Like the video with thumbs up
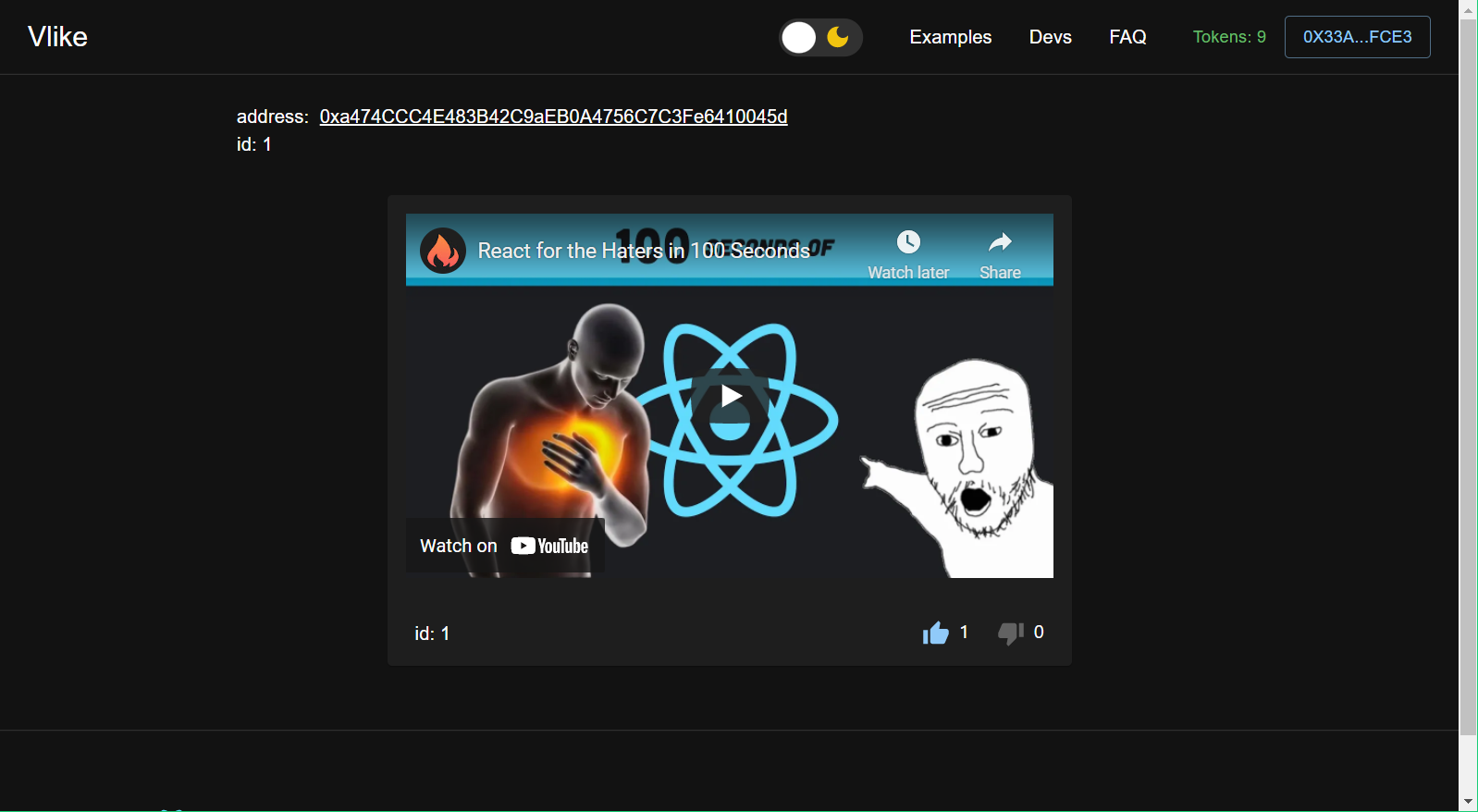1478x812 pixels. point(935,633)
